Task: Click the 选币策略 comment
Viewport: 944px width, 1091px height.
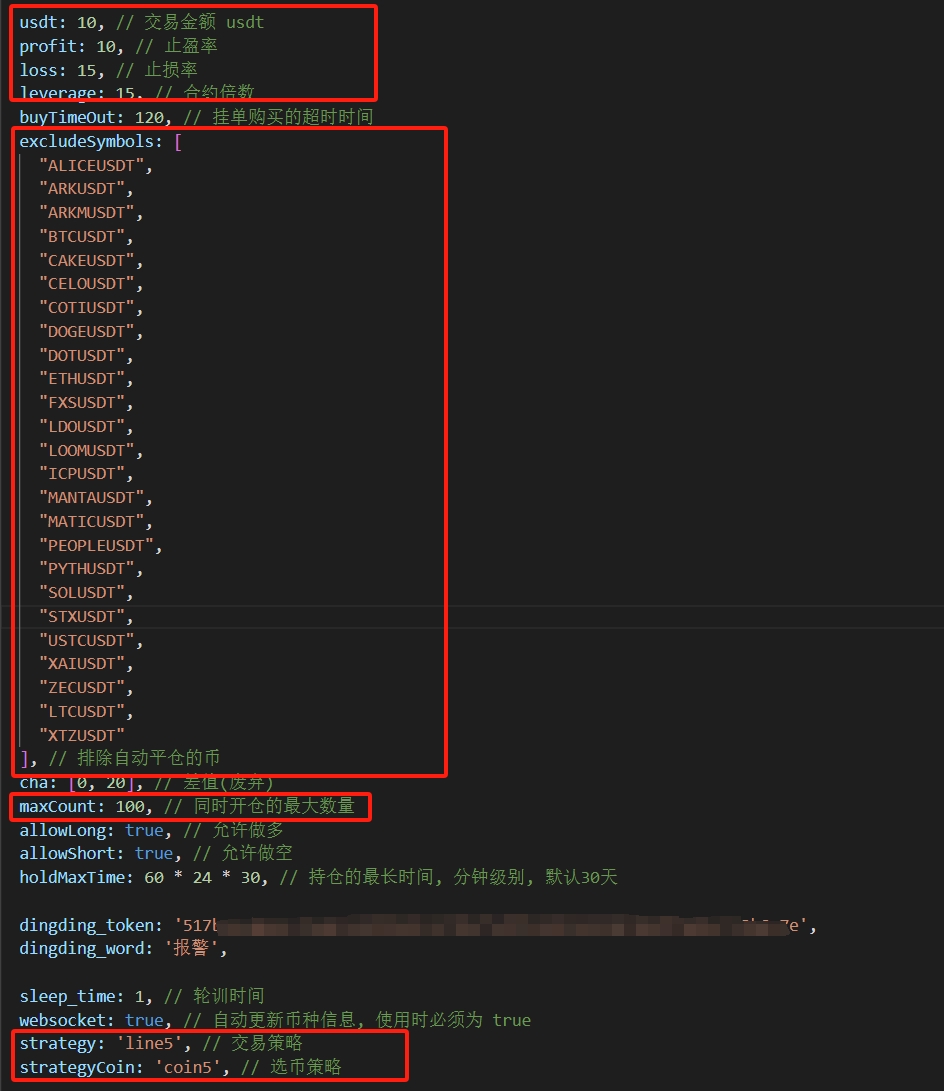Action: [291, 1067]
